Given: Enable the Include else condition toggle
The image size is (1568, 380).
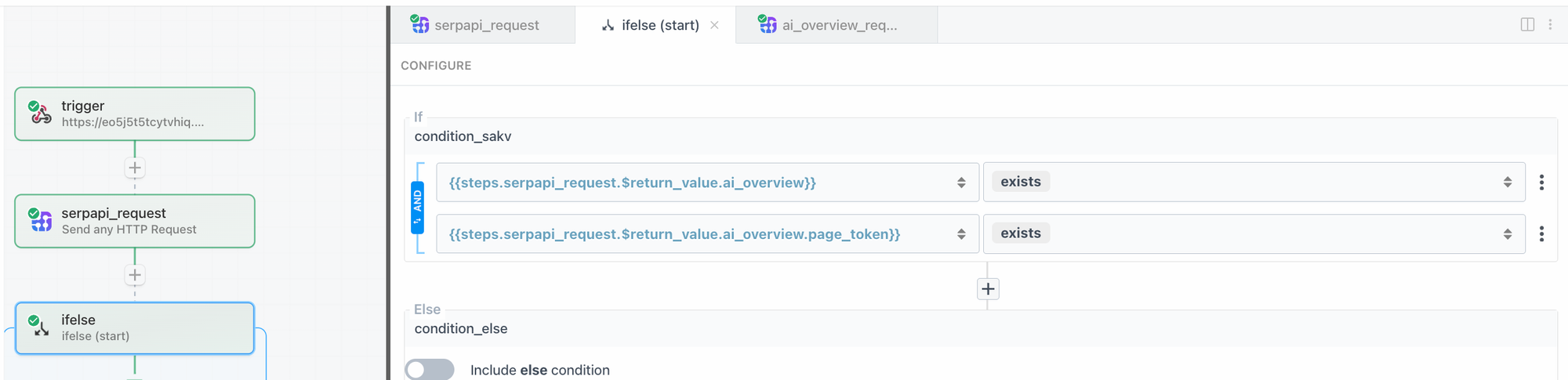Looking at the screenshot, I should [x=430, y=370].
